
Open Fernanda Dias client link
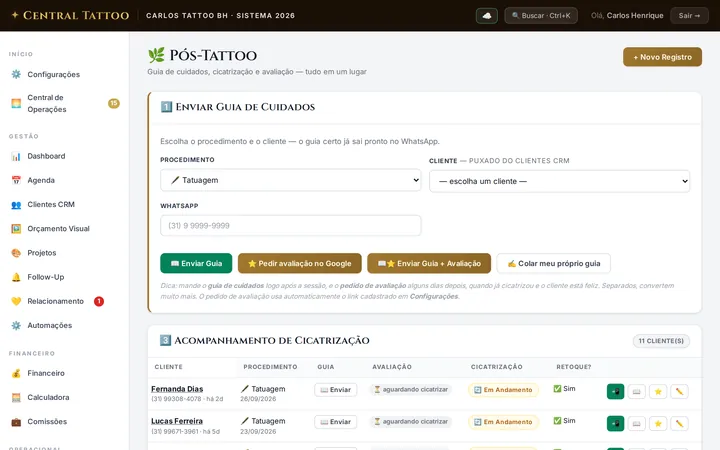tap(177, 389)
